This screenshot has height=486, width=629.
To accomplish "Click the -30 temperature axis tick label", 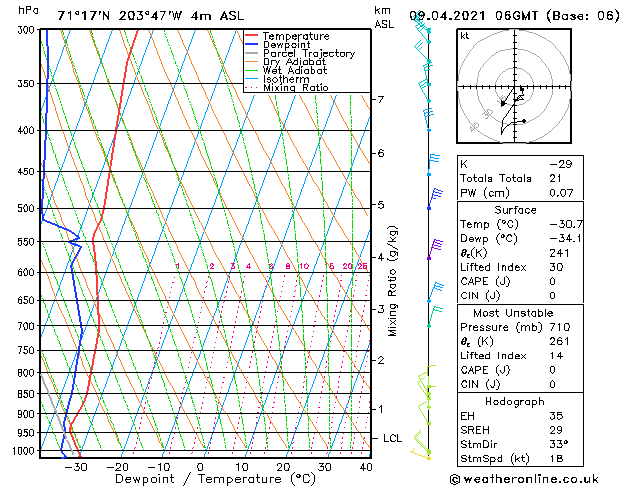I will coord(76,467).
